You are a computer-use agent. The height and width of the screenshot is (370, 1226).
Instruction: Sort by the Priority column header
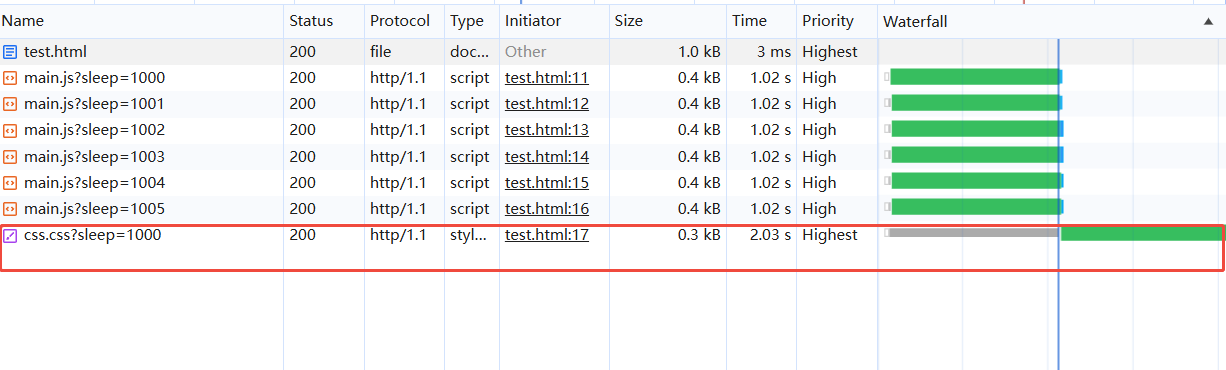[x=828, y=21]
